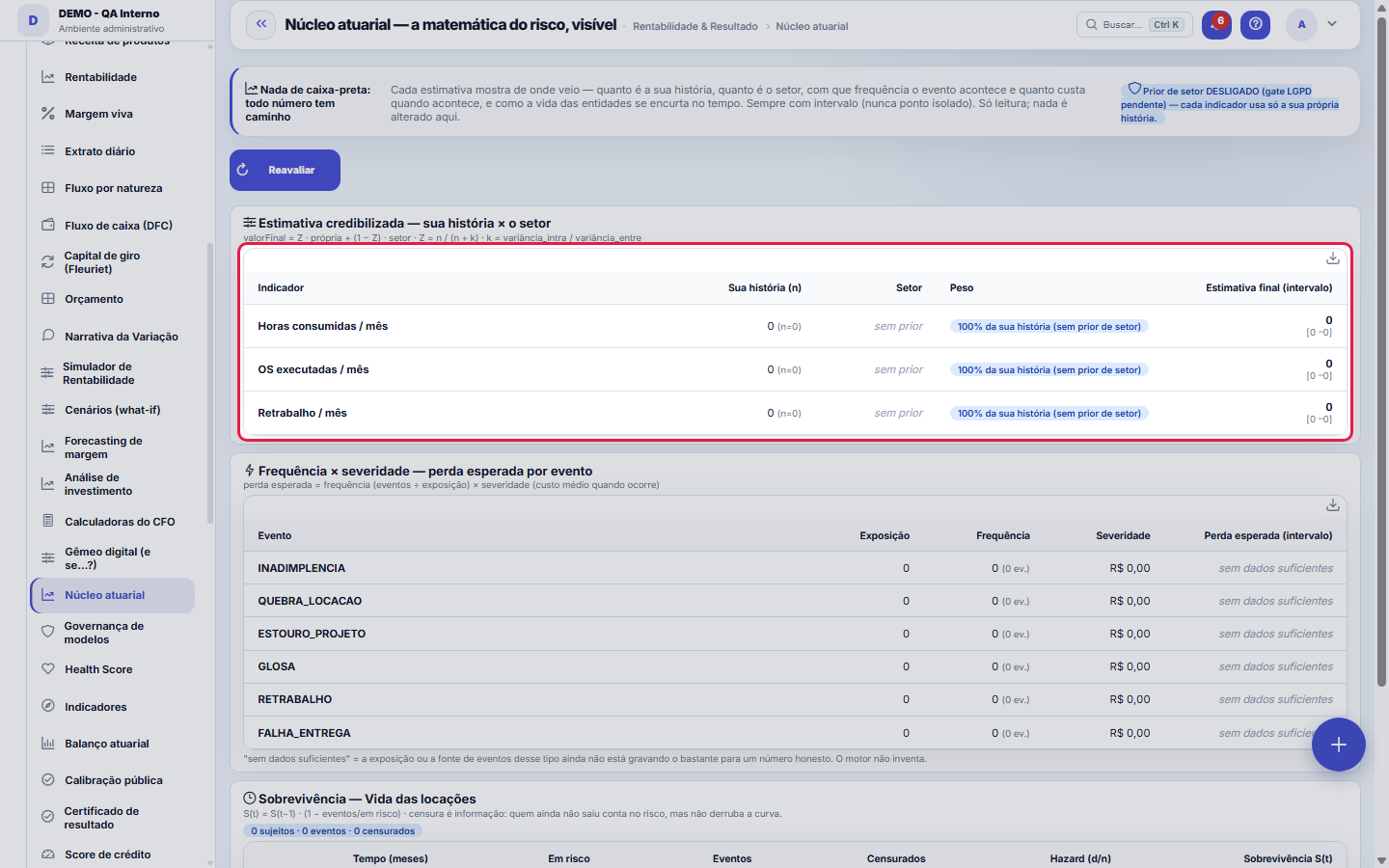Open user avatar A menu
This screenshot has width=1389, height=868.
coord(1301,25)
